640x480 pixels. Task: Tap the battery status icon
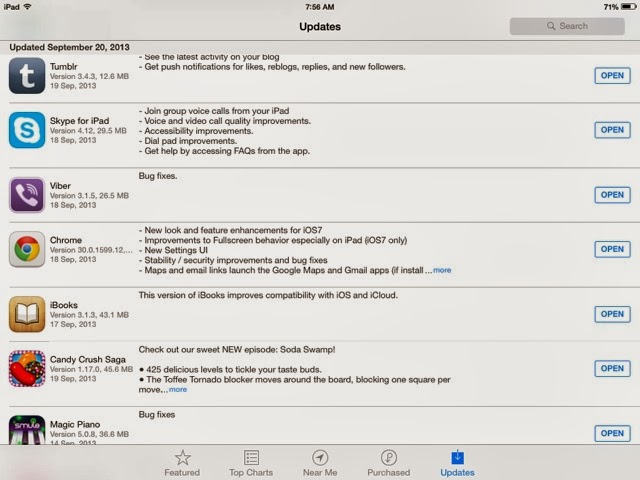[x=628, y=7]
